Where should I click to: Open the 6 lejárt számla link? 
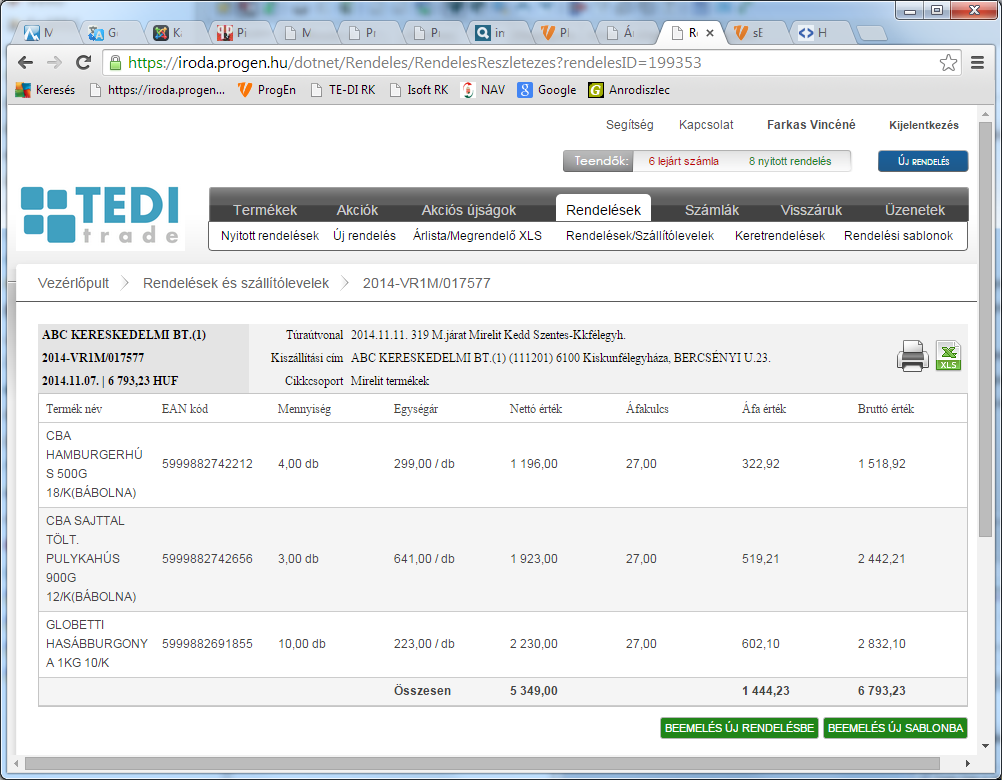pyautogui.click(x=683, y=161)
